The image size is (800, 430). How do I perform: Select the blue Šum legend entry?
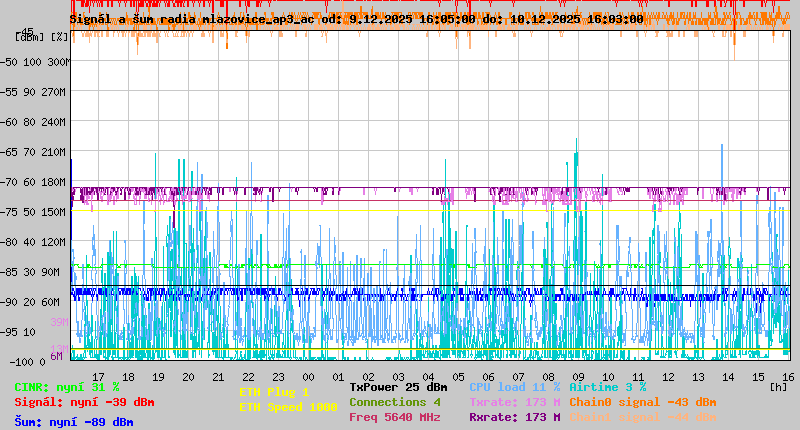coord(74,422)
